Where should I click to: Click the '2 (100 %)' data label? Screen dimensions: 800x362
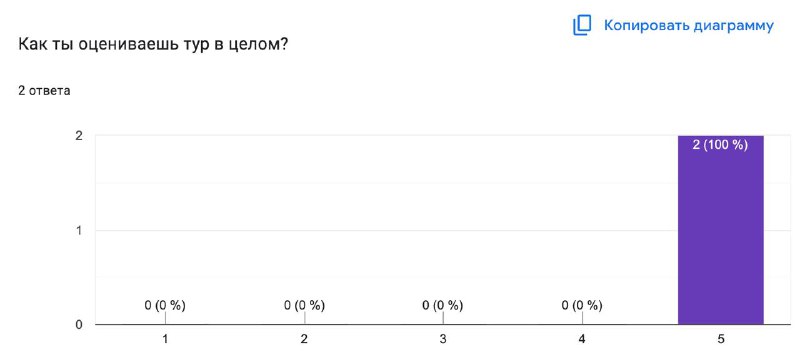click(720, 145)
